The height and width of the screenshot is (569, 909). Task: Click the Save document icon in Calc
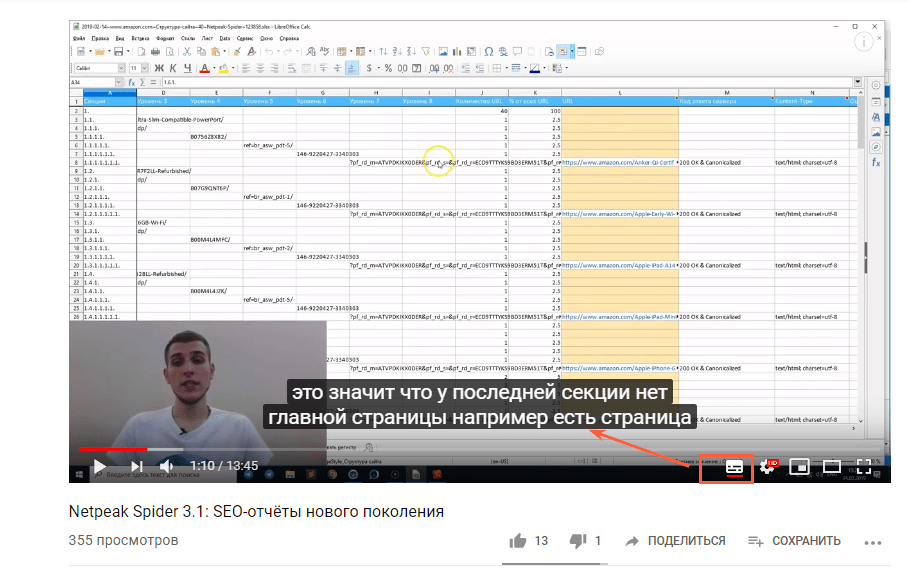pos(118,52)
